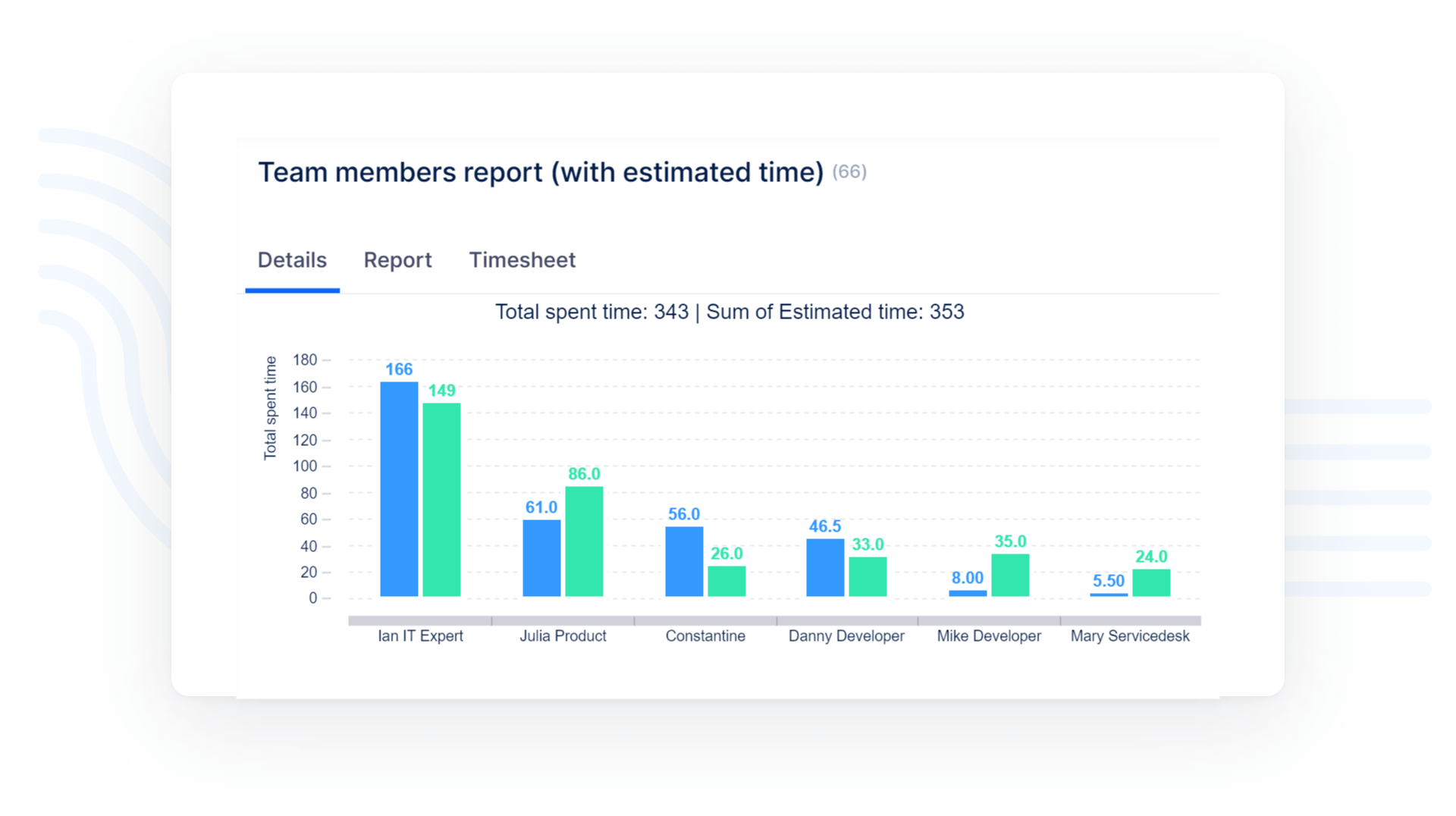Open the Timesheet tab
Viewport: 1456px width, 816px height.
522,260
